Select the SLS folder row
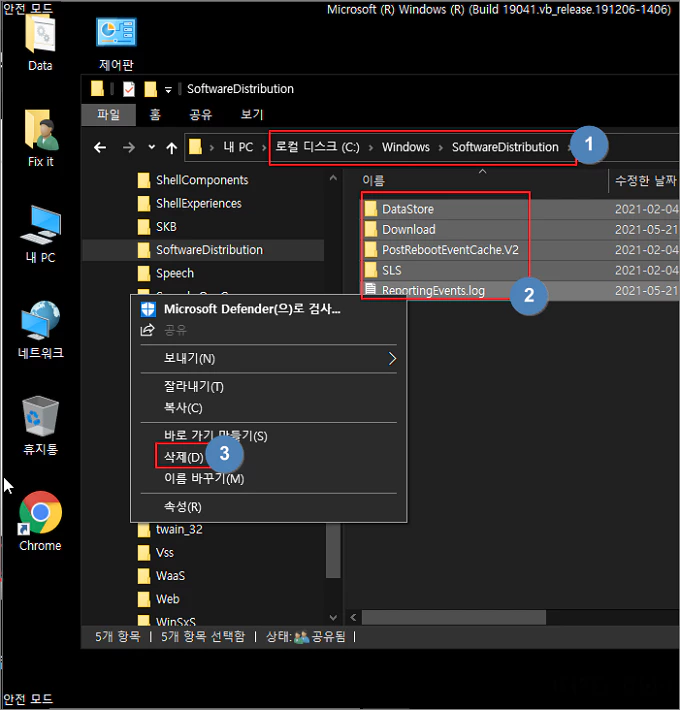The image size is (680, 710). [x=520, y=270]
